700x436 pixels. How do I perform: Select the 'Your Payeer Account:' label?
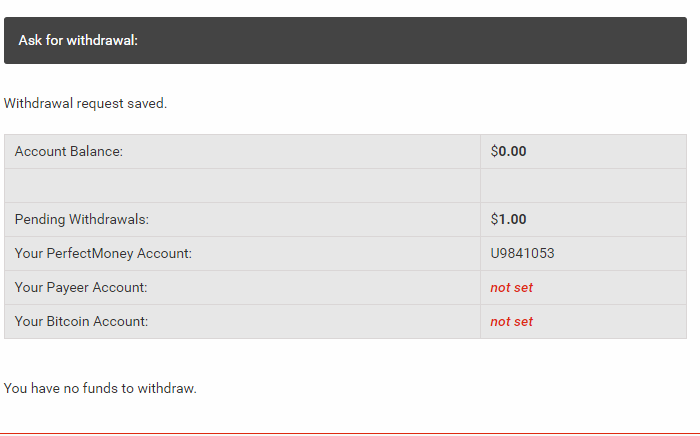point(81,288)
